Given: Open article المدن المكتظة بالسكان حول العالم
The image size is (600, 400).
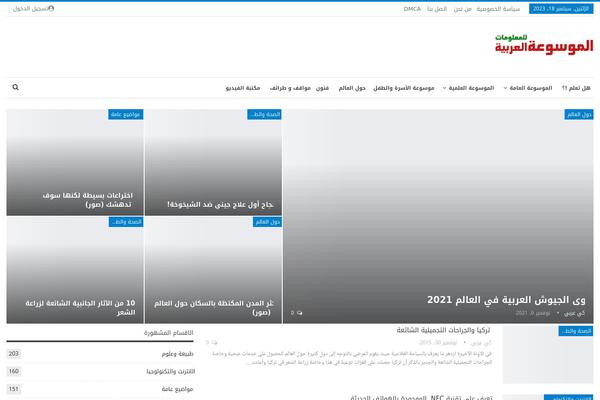Looking at the screenshot, I should 214,308.
